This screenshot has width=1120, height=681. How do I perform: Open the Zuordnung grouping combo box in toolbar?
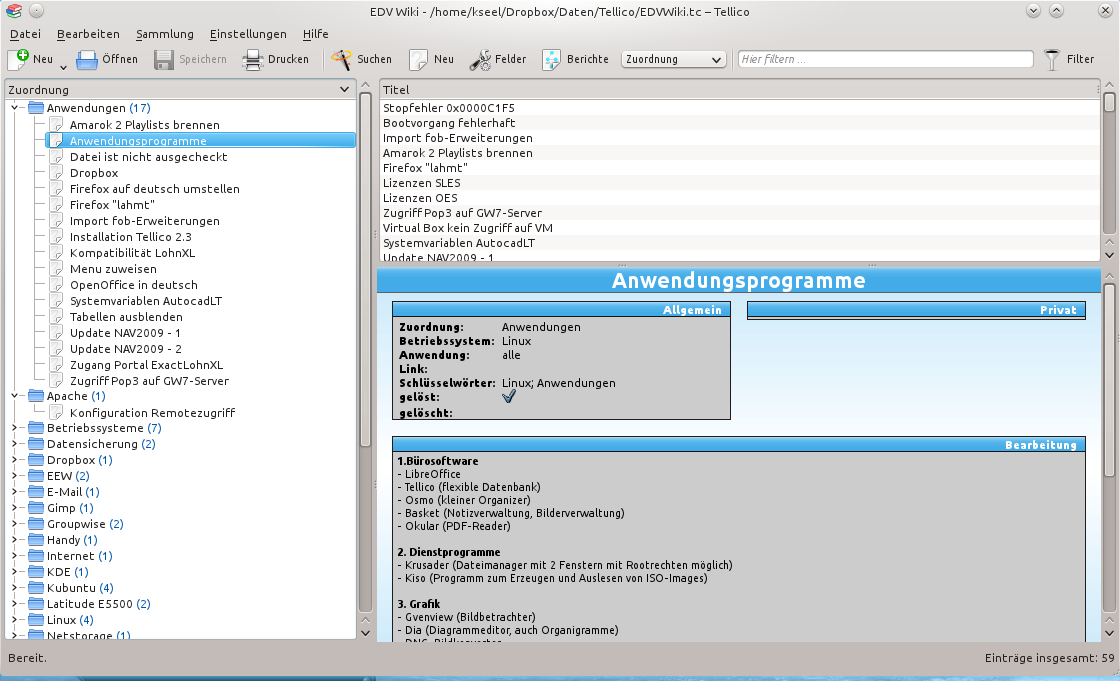674,59
